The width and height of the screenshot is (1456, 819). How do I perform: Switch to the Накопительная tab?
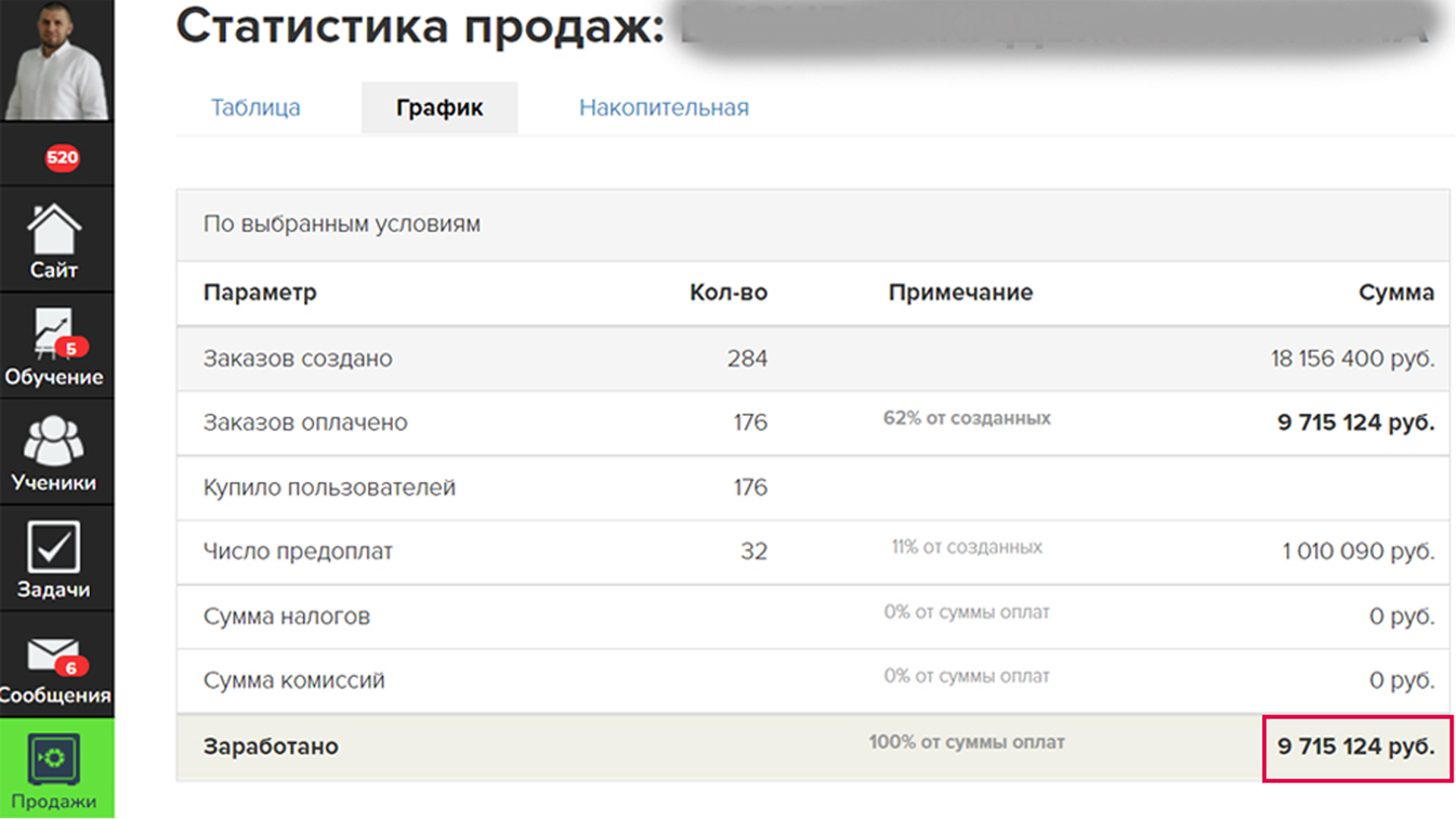[664, 107]
